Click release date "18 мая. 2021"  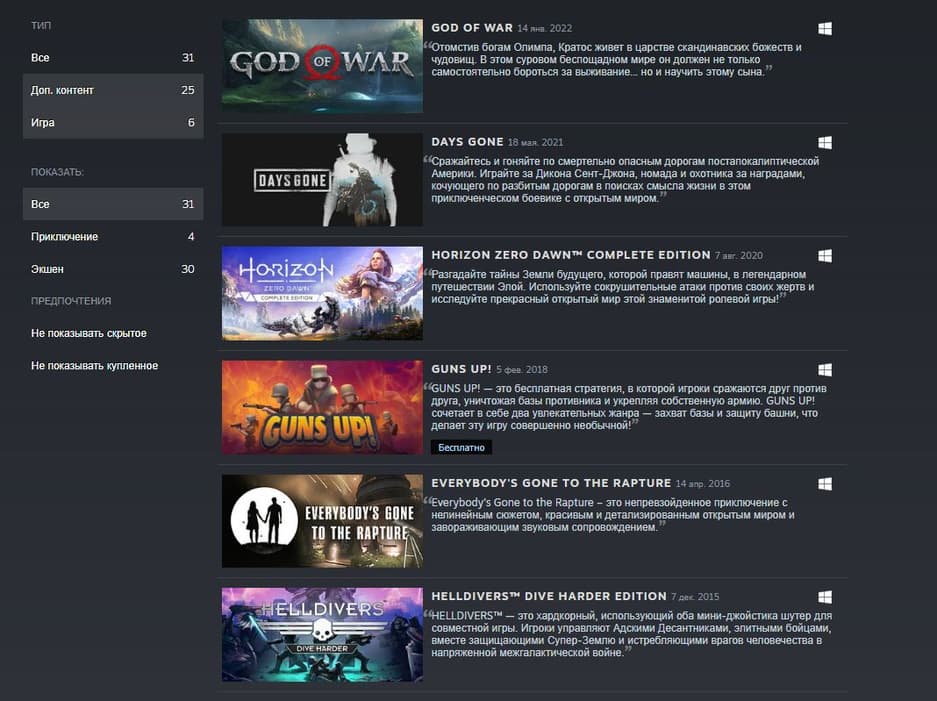pos(535,142)
